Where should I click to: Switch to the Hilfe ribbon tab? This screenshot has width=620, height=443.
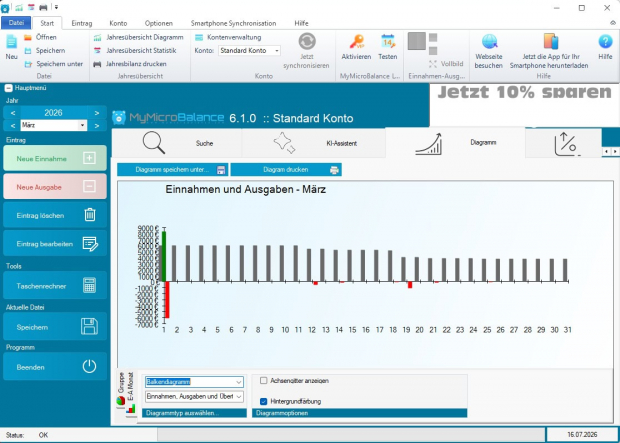click(x=301, y=23)
